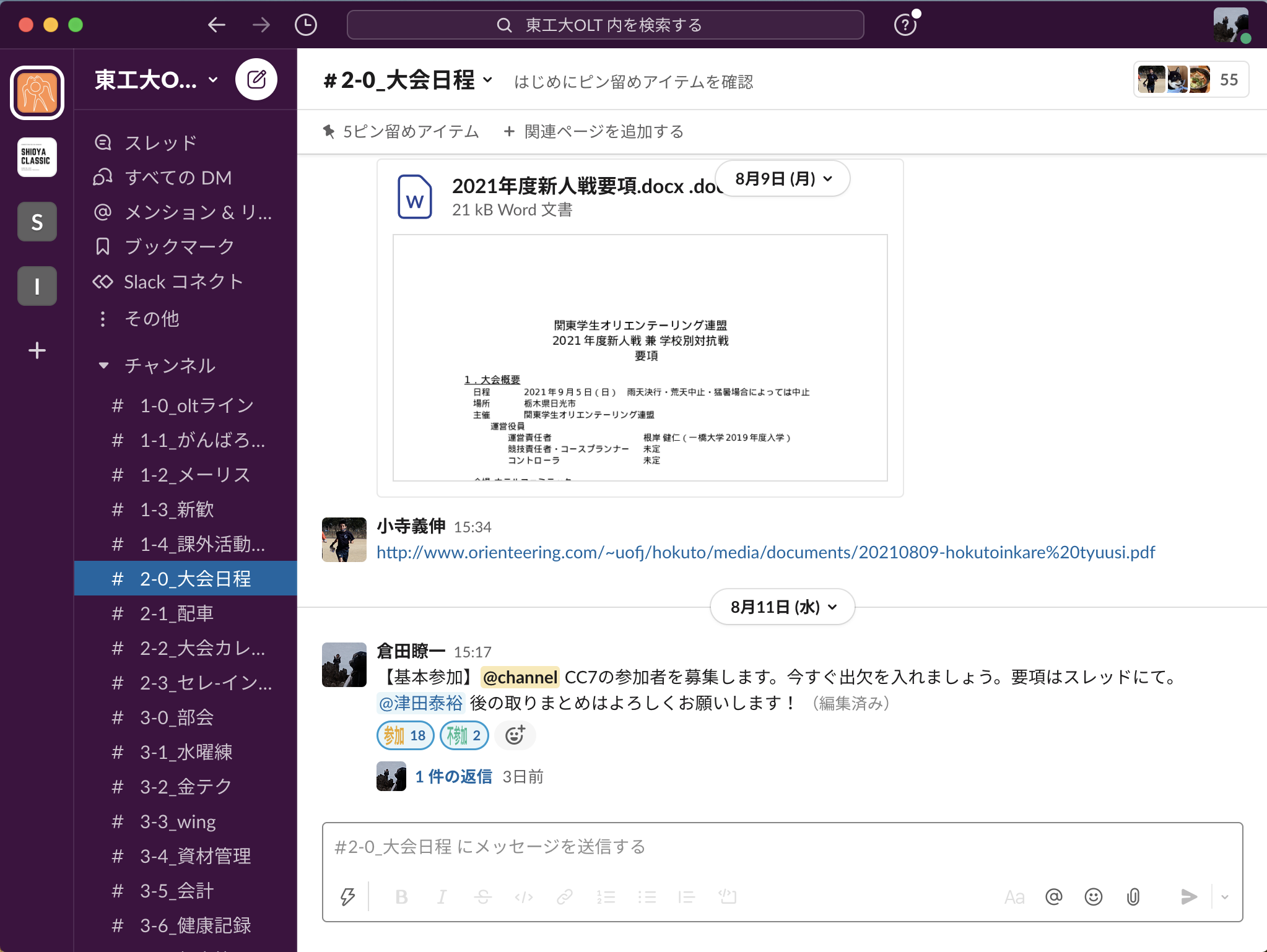1267x952 pixels.
Task: Focus the #2-0_大会日程 message input
Action: [x=782, y=846]
